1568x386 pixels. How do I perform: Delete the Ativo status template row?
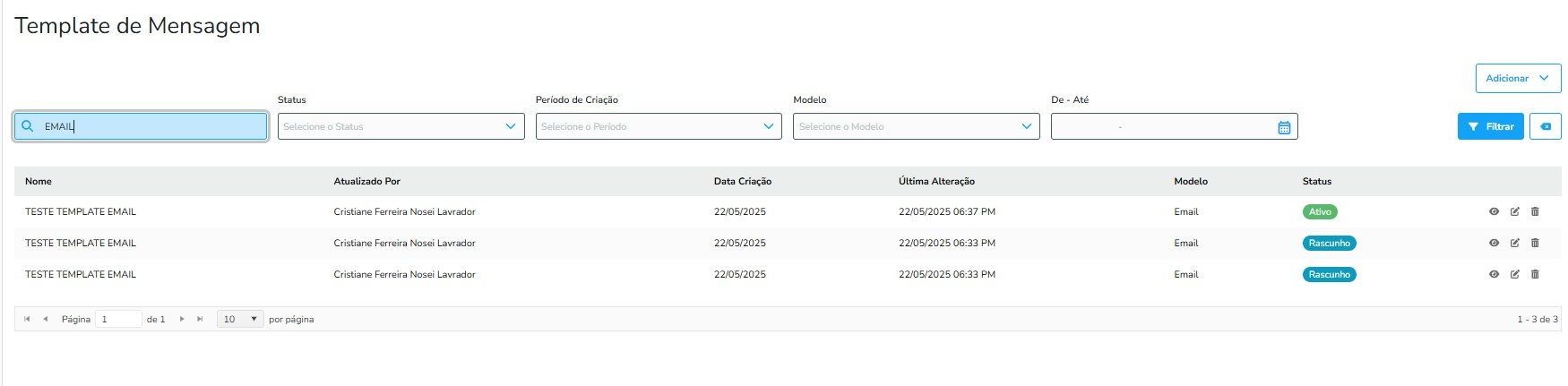(1535, 212)
